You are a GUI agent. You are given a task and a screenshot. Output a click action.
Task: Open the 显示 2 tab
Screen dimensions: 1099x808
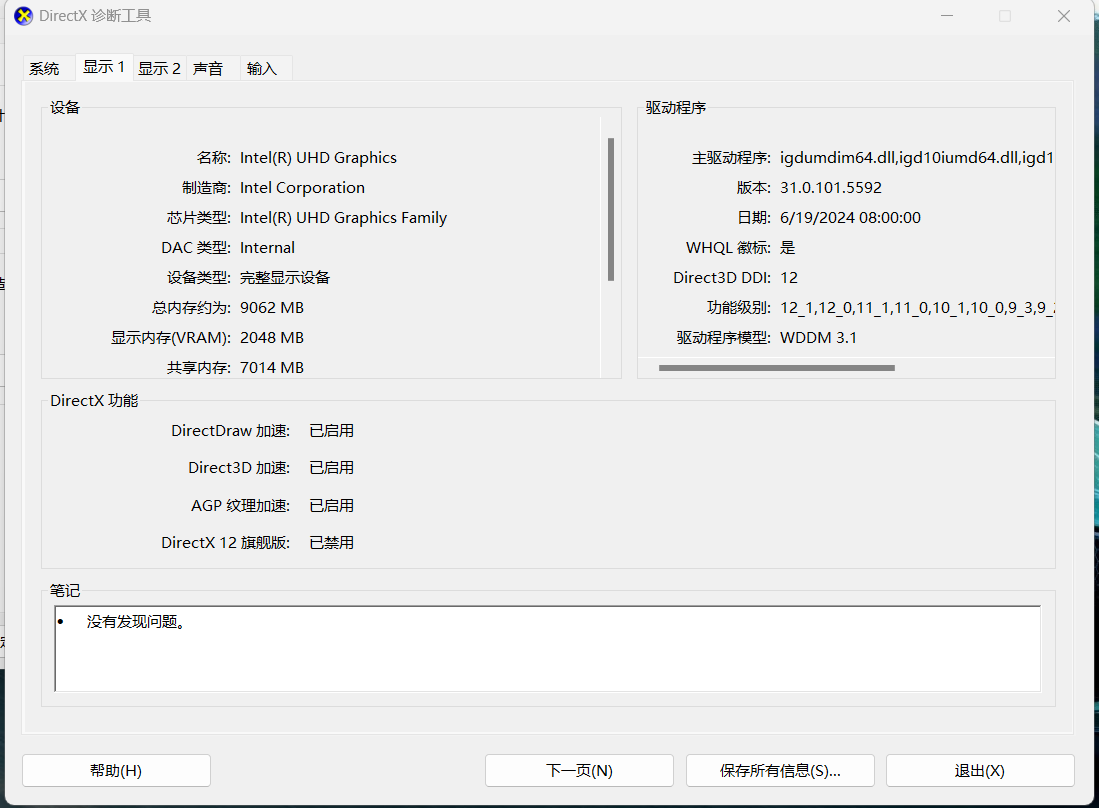click(x=159, y=69)
